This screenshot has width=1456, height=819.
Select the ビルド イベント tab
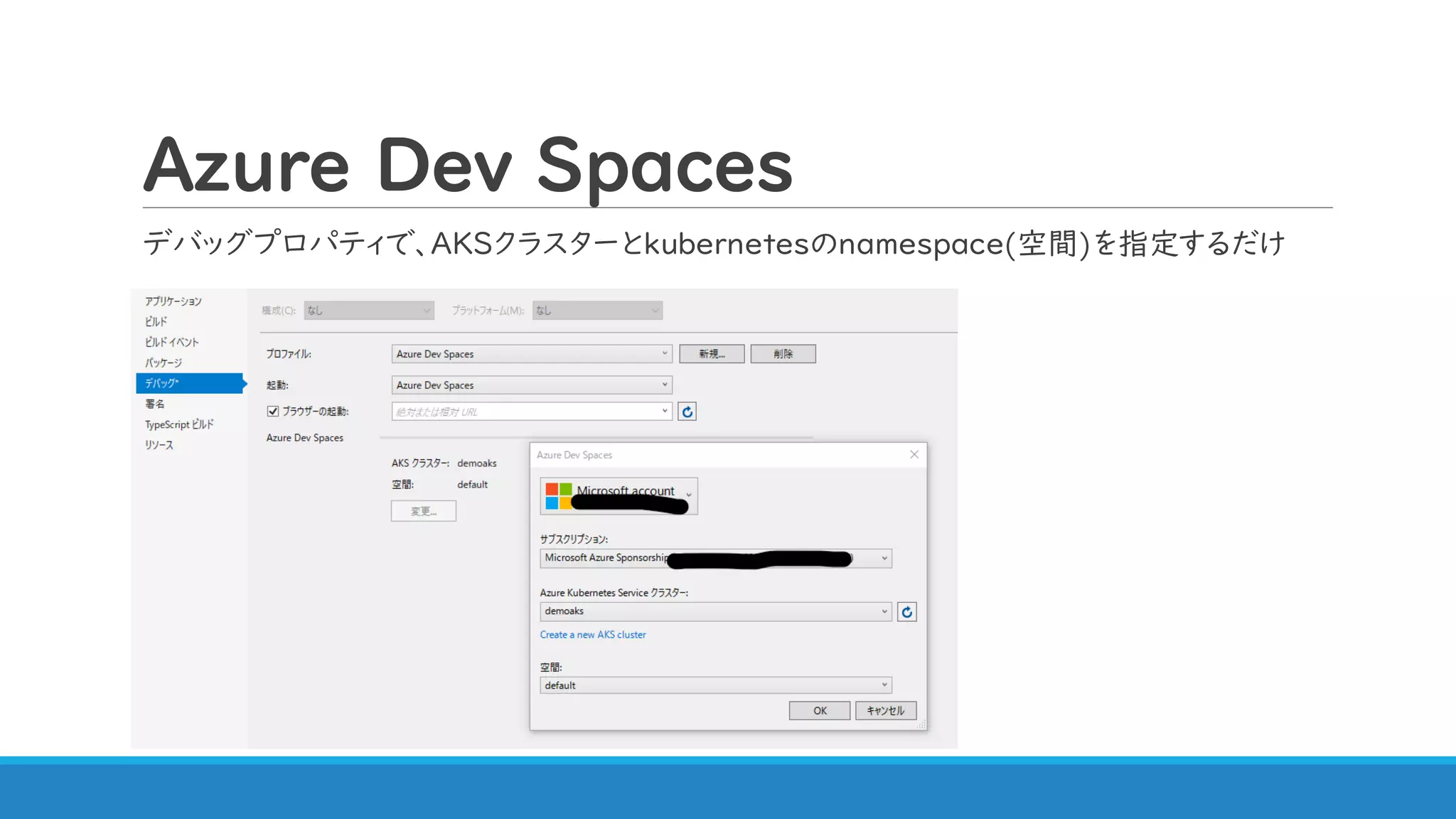click(172, 342)
